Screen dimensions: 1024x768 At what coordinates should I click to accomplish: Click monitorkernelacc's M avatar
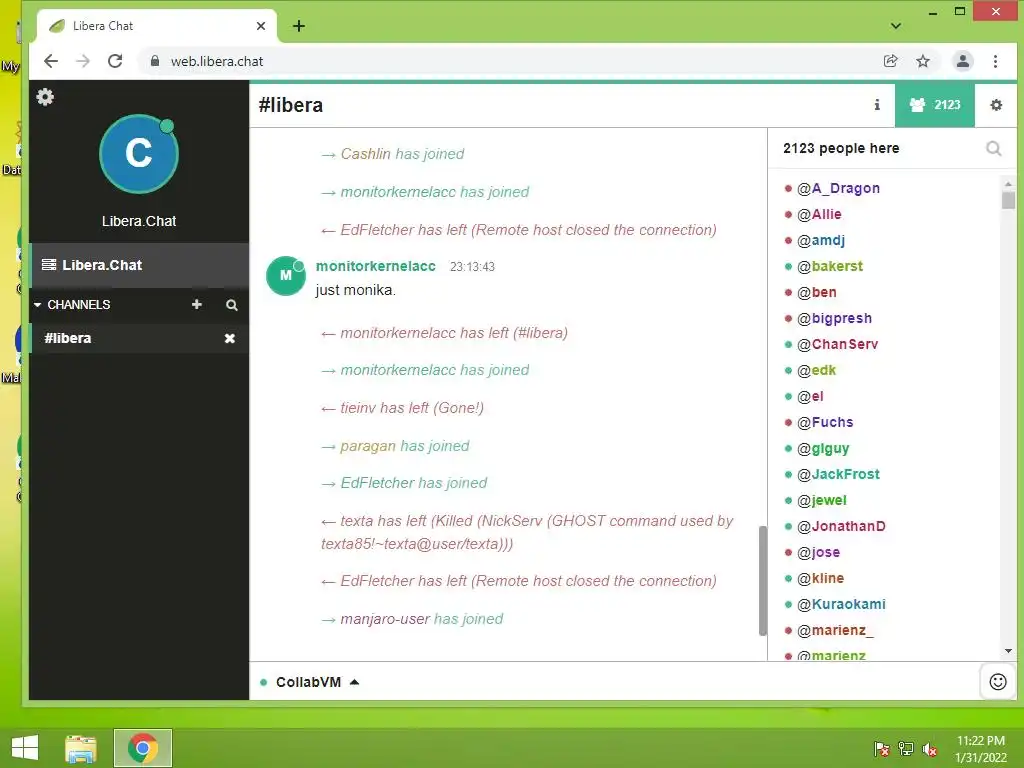(x=285, y=276)
